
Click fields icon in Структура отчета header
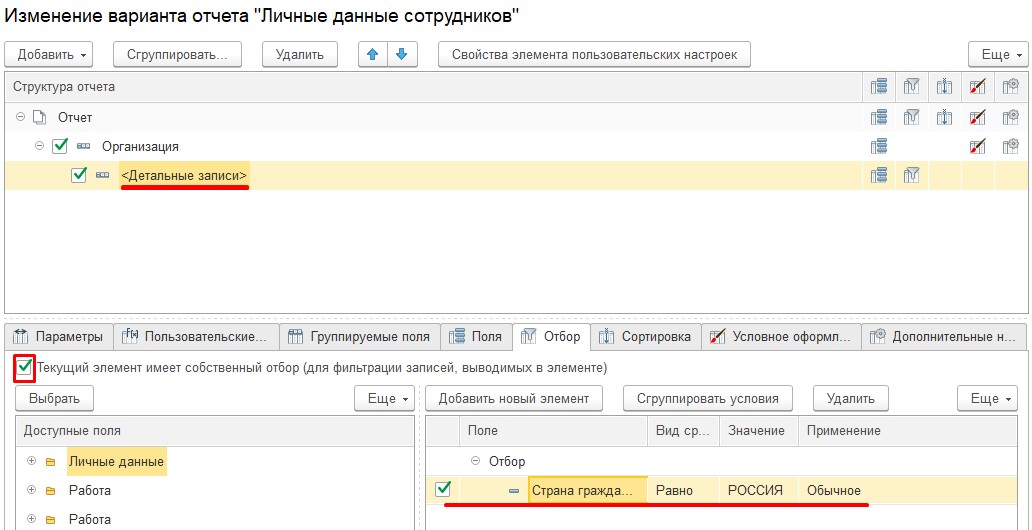(879, 86)
